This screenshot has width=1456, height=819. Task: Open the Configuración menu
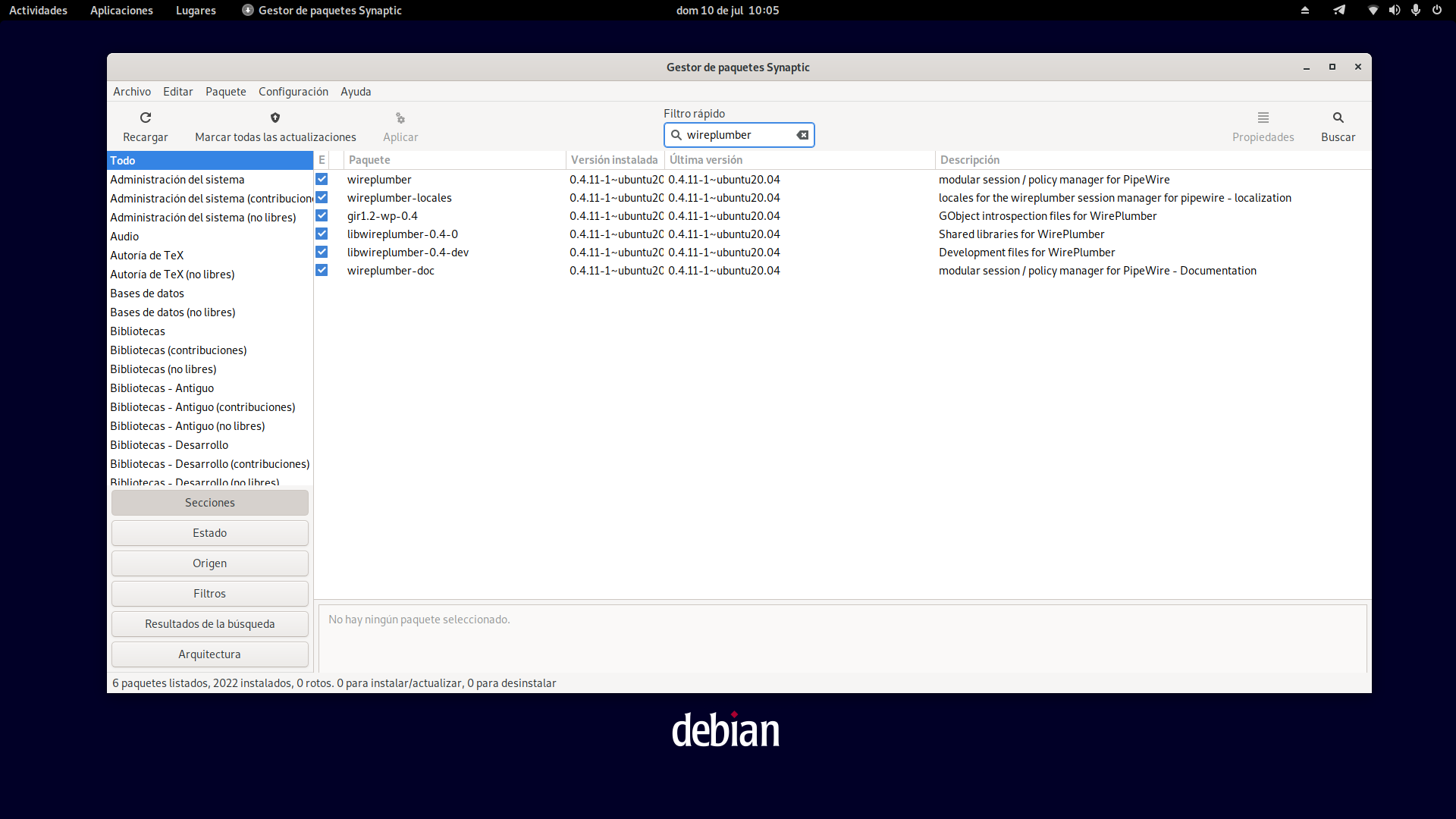click(293, 92)
